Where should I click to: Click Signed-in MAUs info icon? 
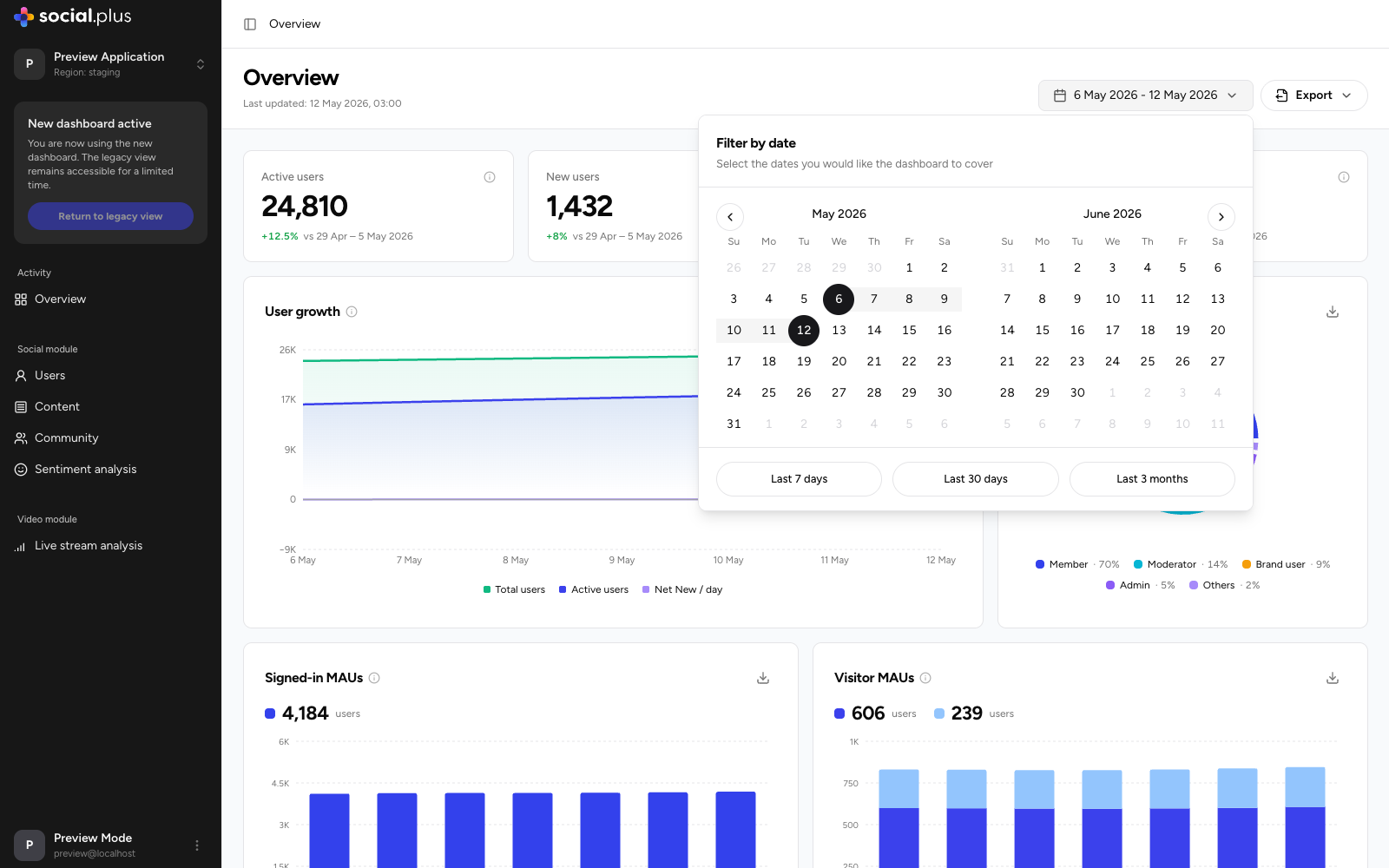click(374, 678)
